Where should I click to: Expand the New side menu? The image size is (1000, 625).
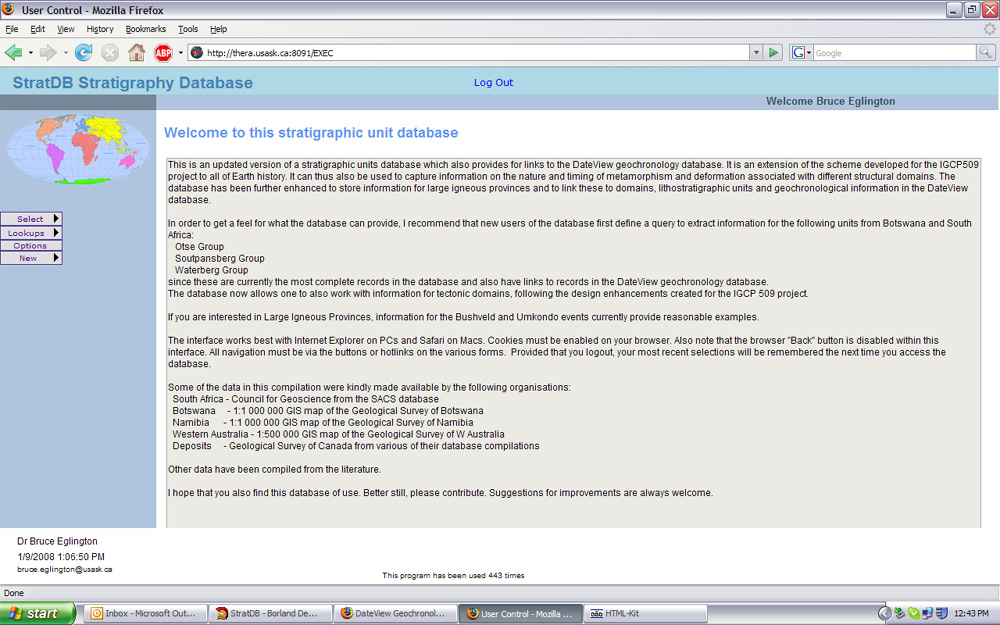pos(31,258)
